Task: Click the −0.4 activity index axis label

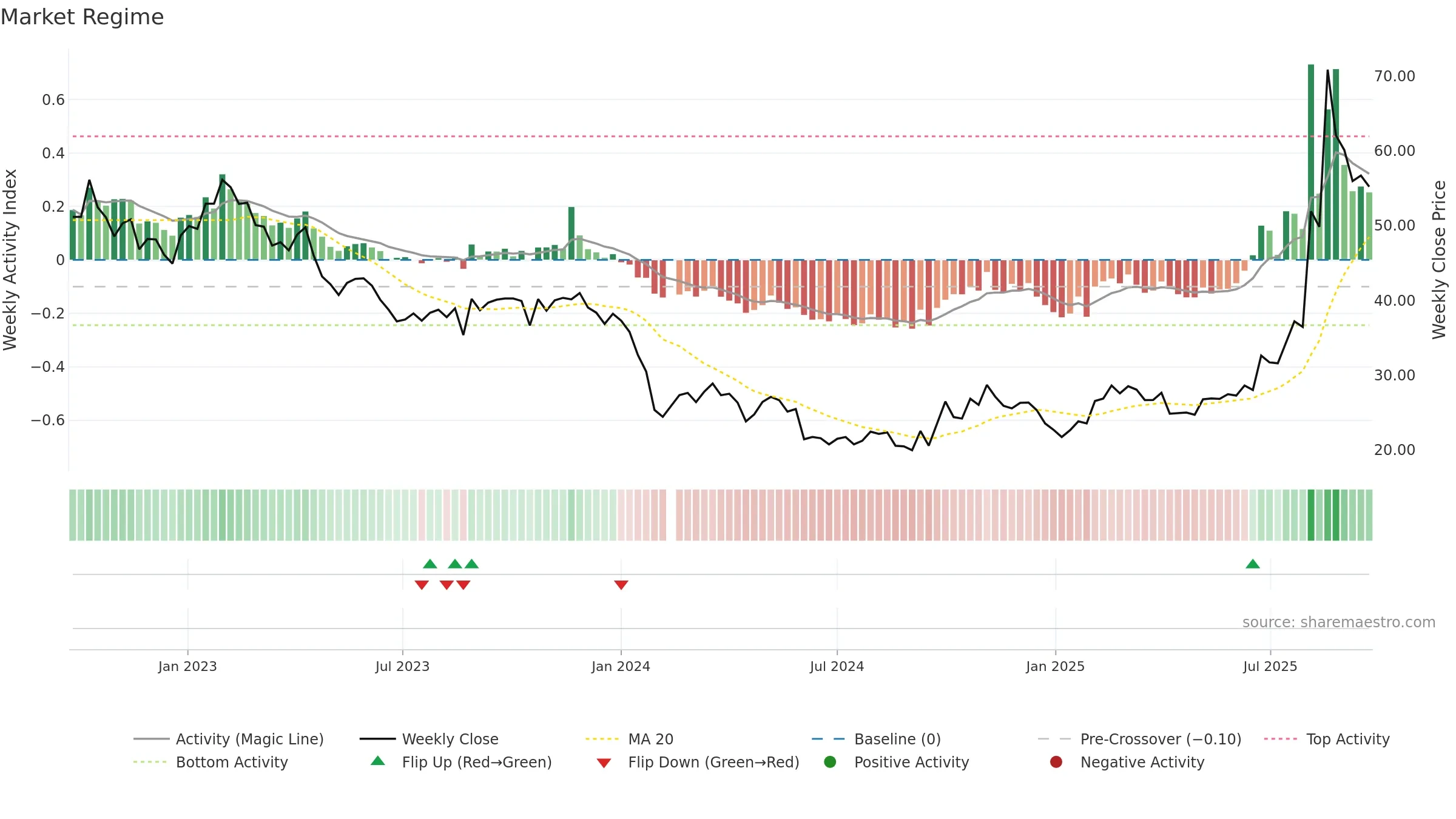Action: (48, 366)
